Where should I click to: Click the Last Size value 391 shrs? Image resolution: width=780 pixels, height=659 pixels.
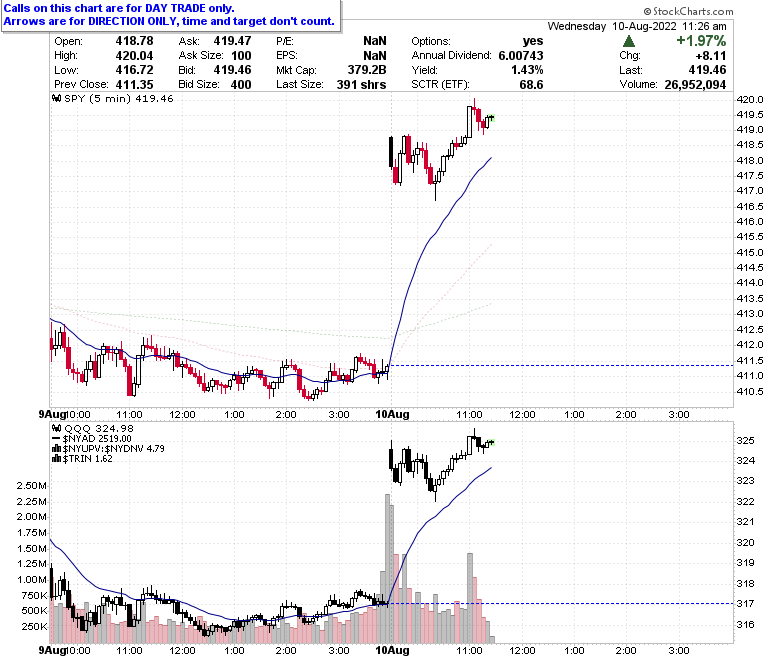click(x=361, y=84)
